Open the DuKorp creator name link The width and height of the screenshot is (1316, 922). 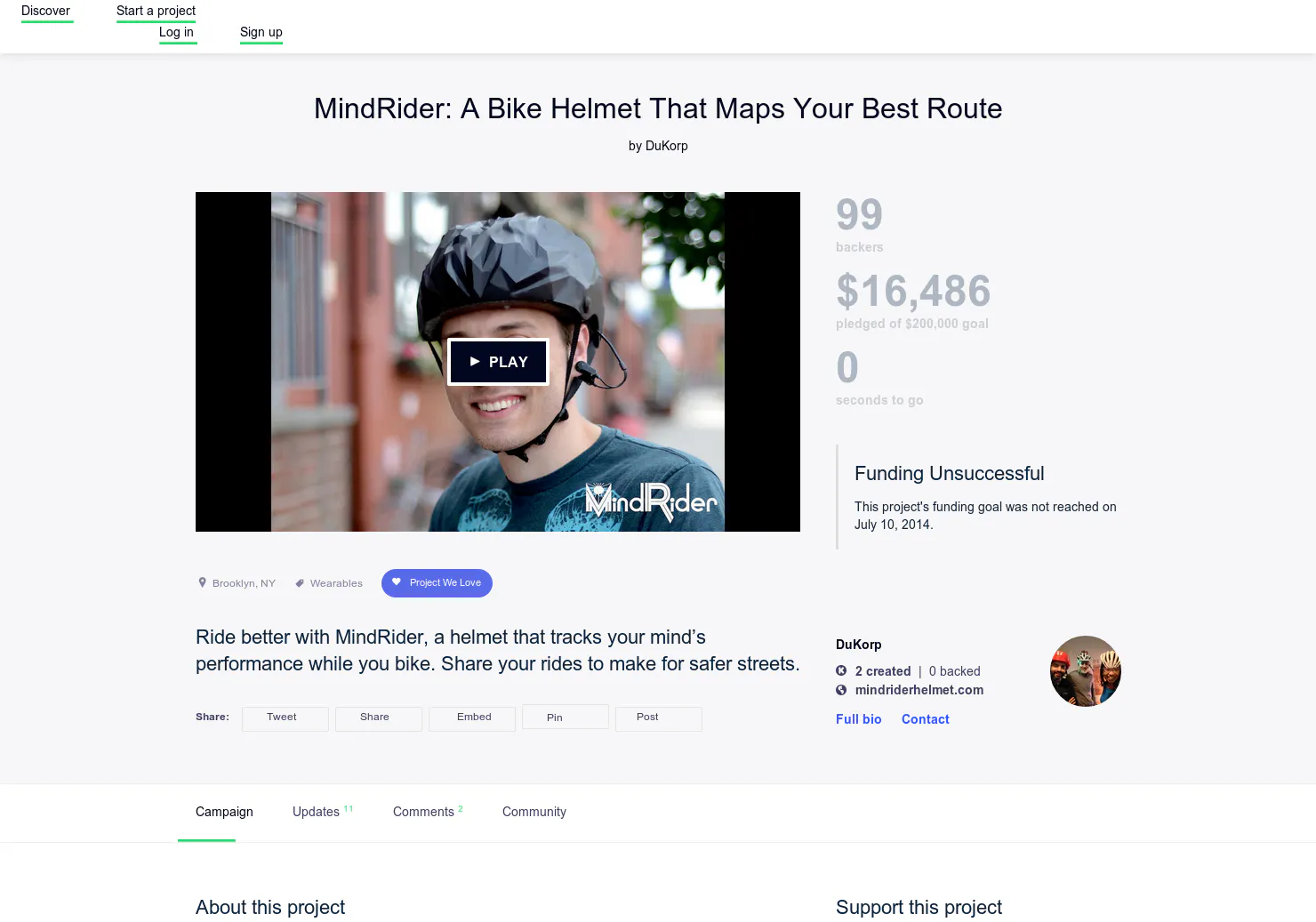(859, 645)
